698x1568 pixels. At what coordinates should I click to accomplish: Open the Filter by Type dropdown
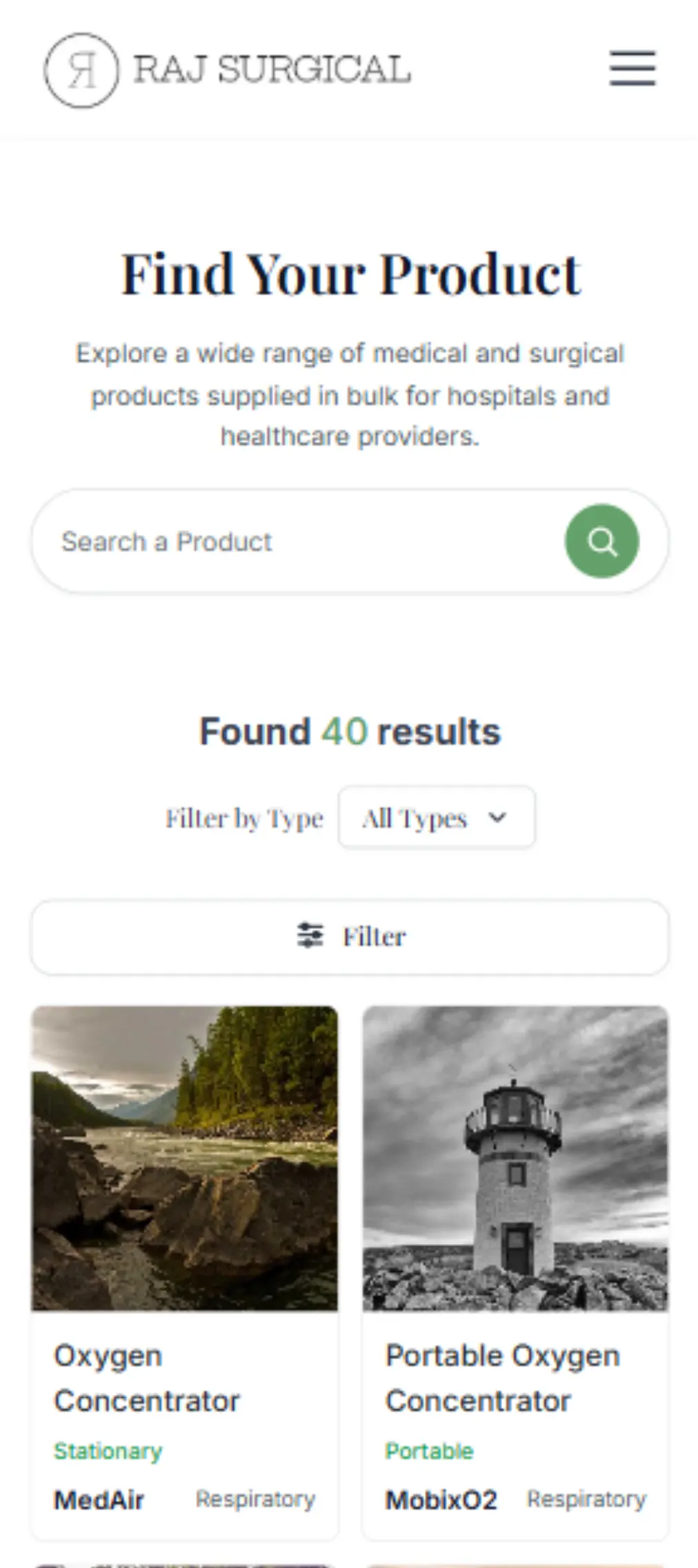tap(436, 818)
